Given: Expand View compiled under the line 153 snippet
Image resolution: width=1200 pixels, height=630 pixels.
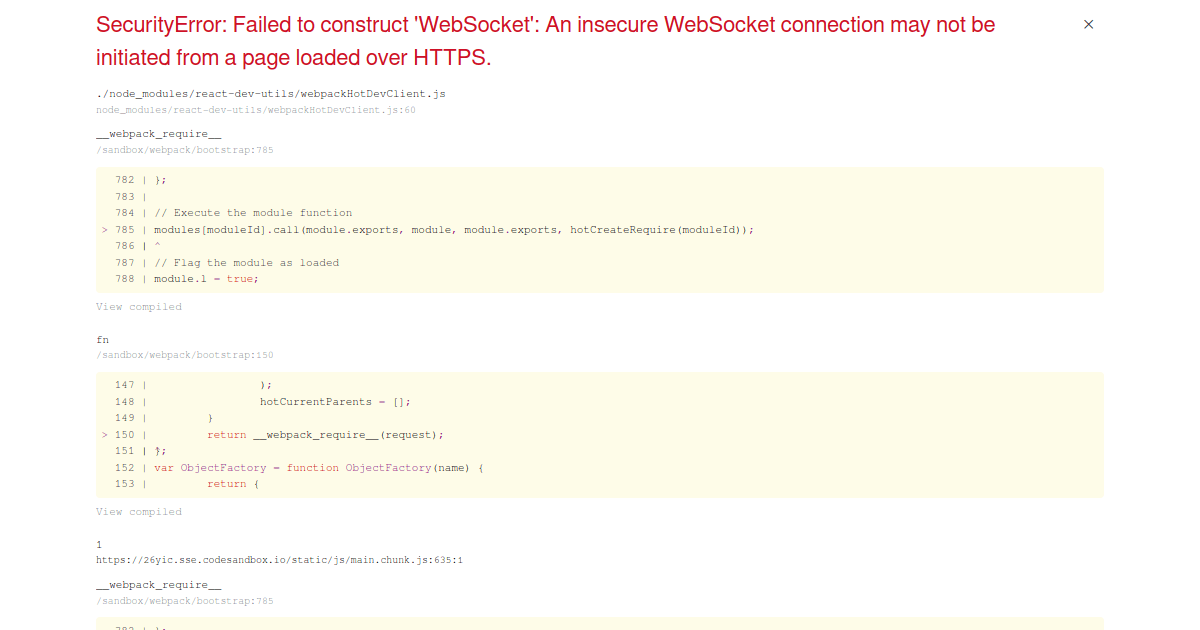Looking at the screenshot, I should 139,512.
